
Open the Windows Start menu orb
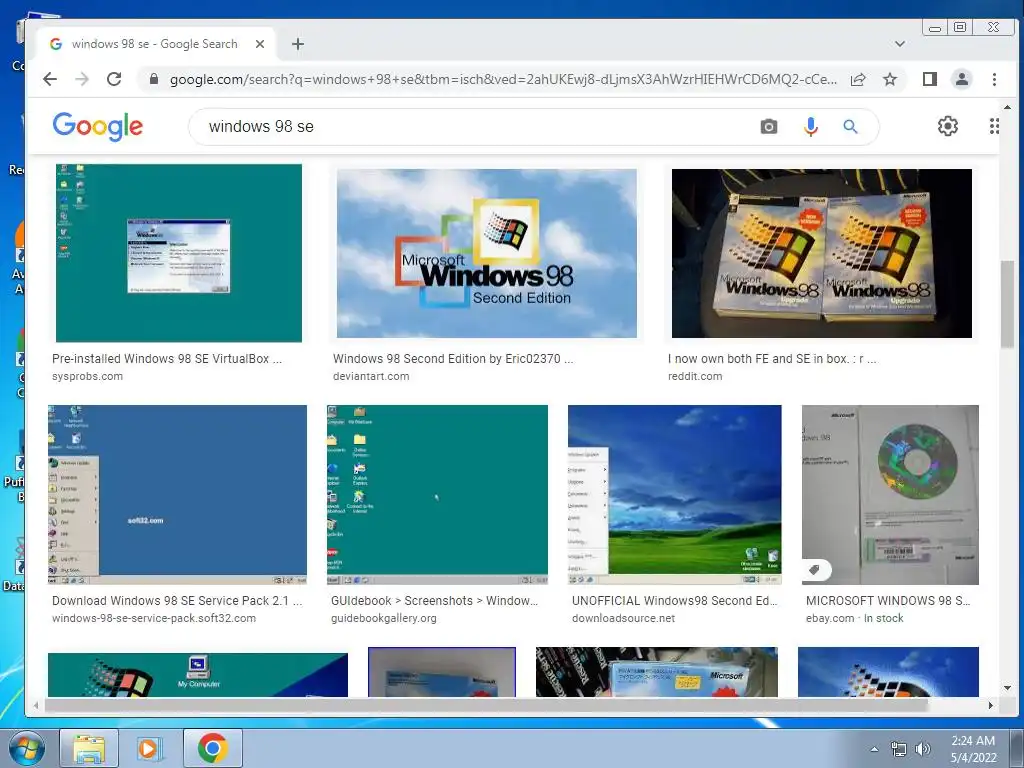click(27, 748)
